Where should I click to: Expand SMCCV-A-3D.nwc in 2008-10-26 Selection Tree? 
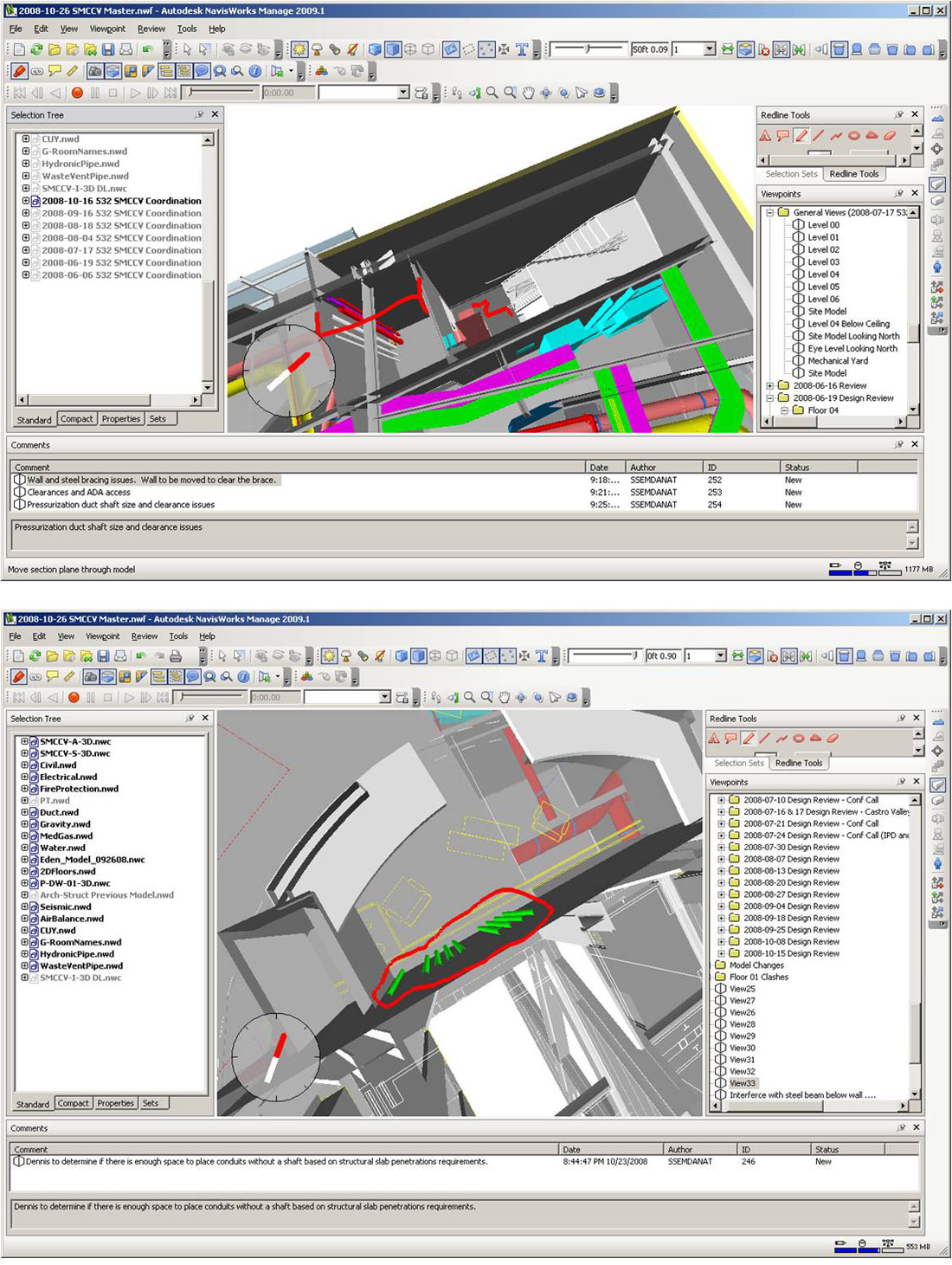(24, 742)
